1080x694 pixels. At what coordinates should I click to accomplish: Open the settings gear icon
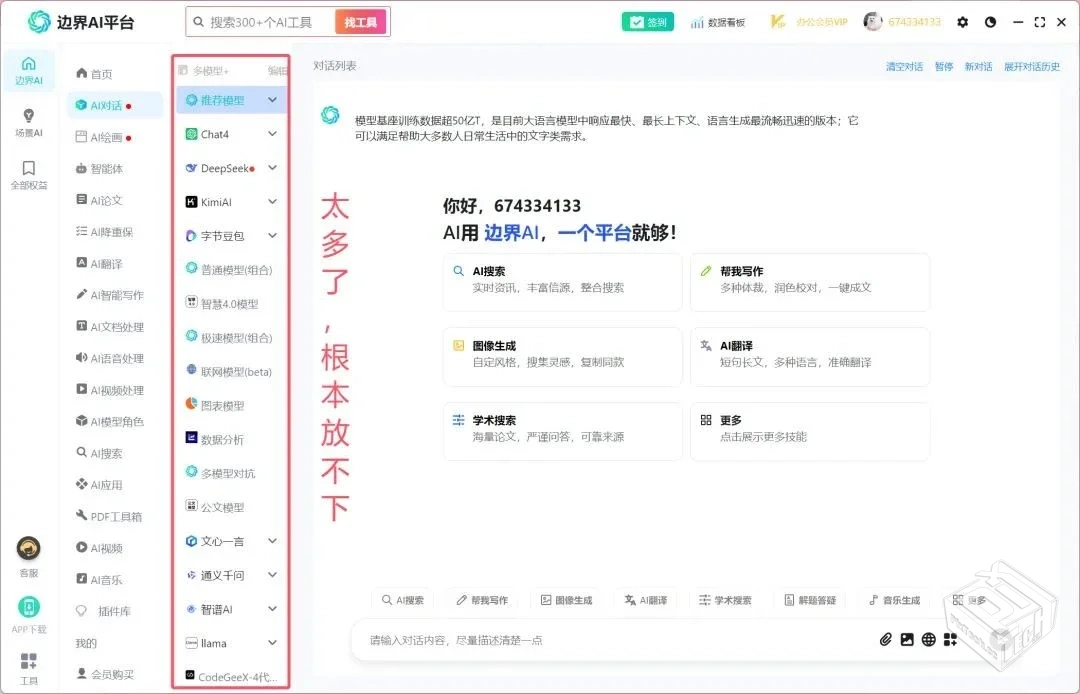point(962,21)
